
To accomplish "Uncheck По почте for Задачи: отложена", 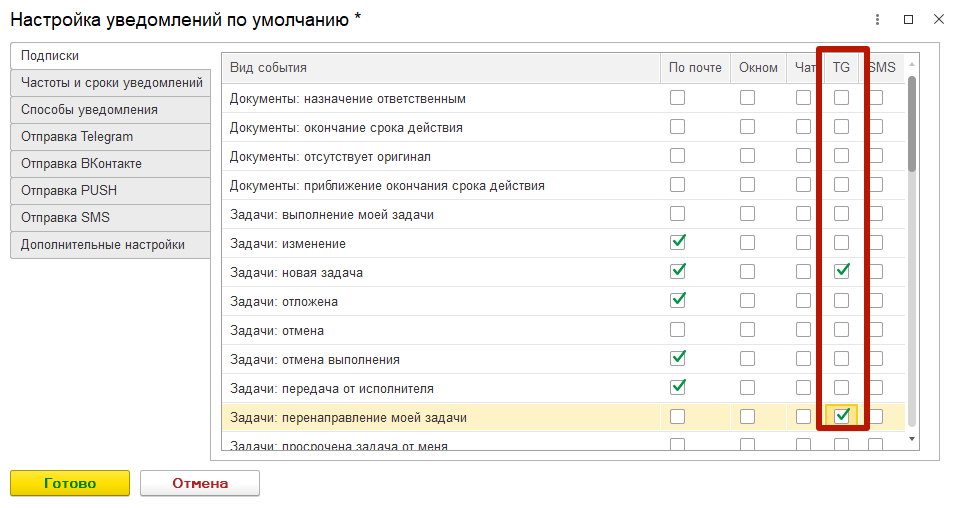I will point(677,300).
